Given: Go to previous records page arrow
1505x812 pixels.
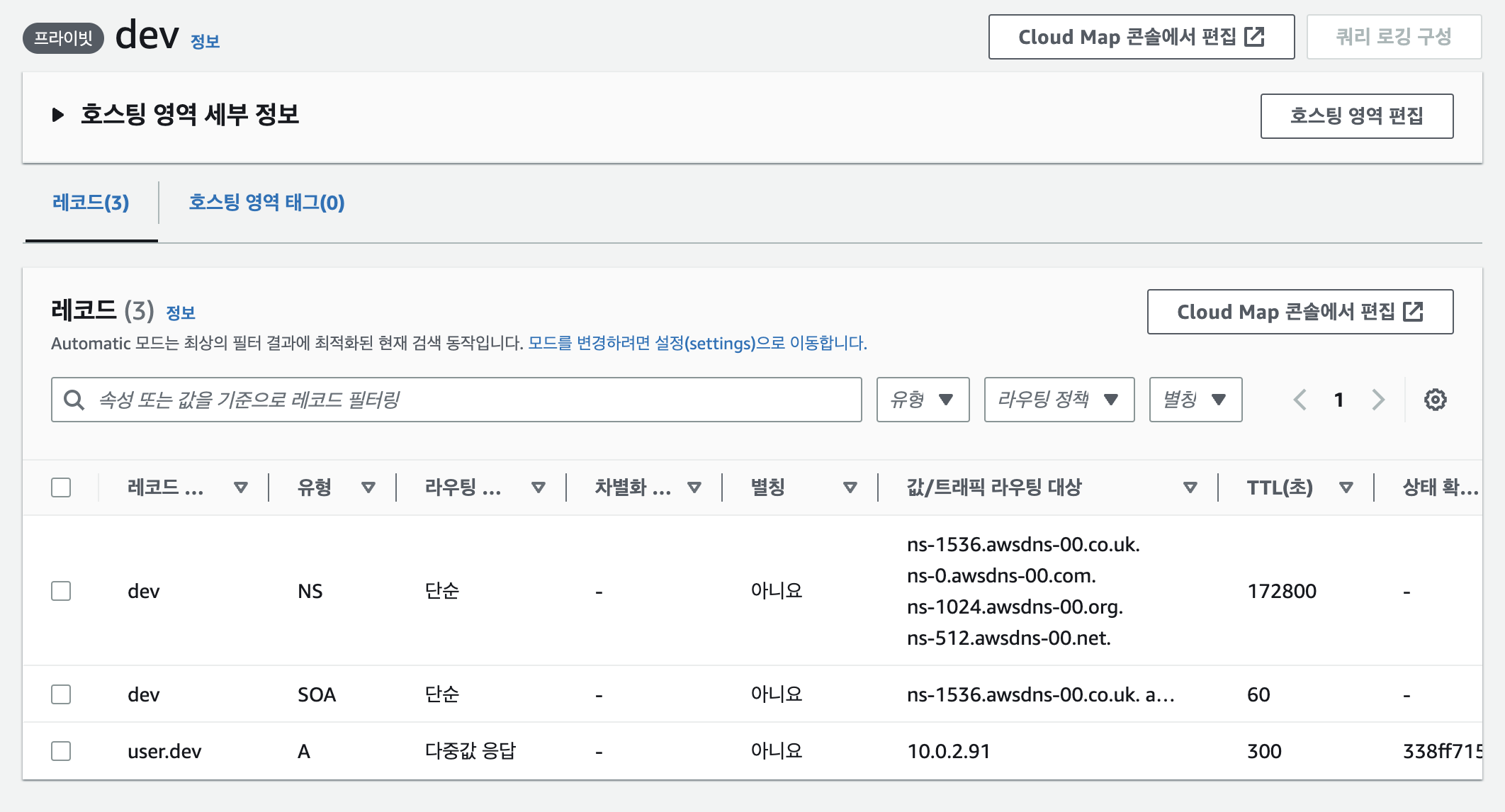Looking at the screenshot, I should (x=1300, y=400).
